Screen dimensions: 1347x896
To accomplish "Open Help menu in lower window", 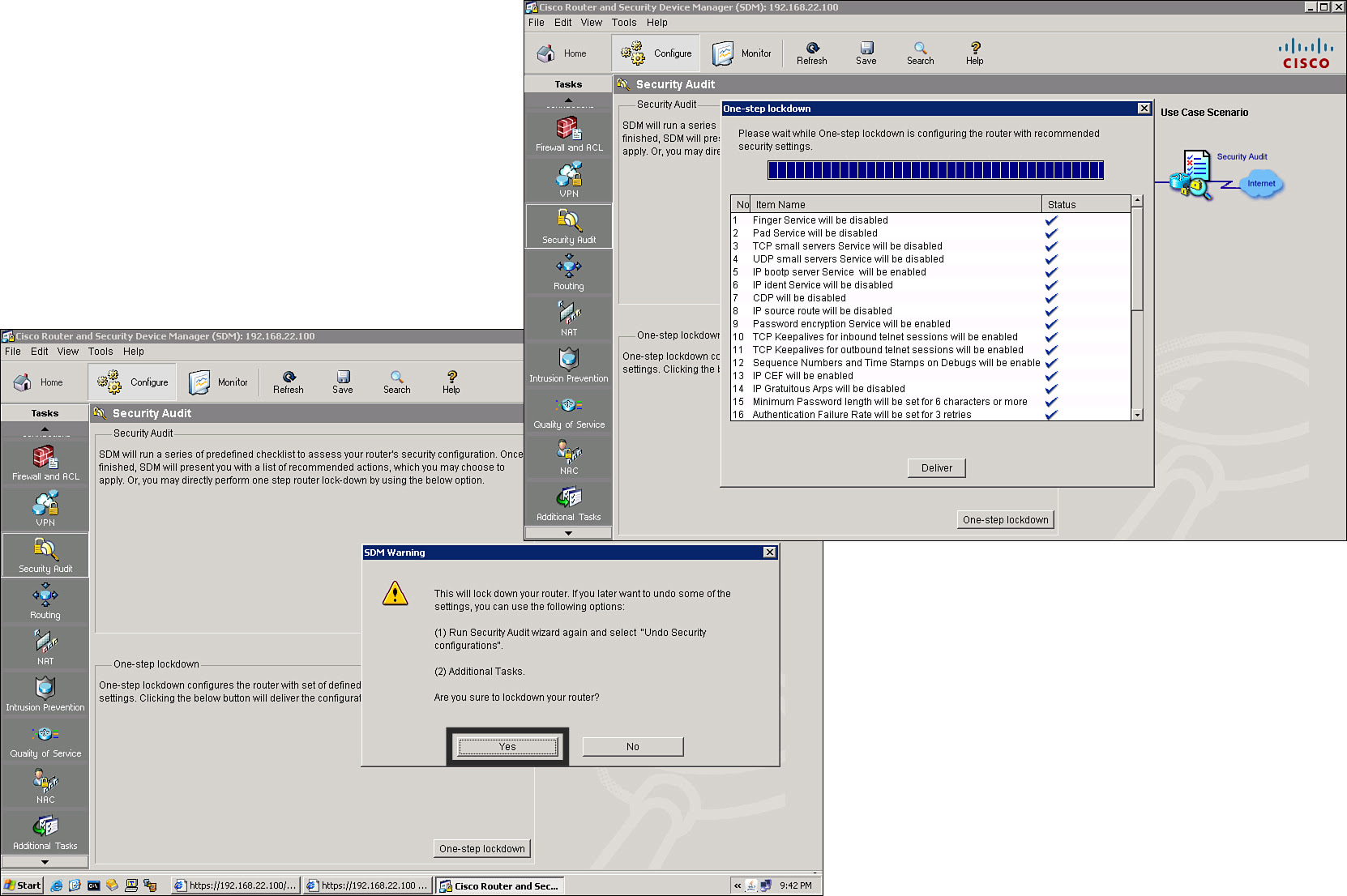I will point(134,352).
